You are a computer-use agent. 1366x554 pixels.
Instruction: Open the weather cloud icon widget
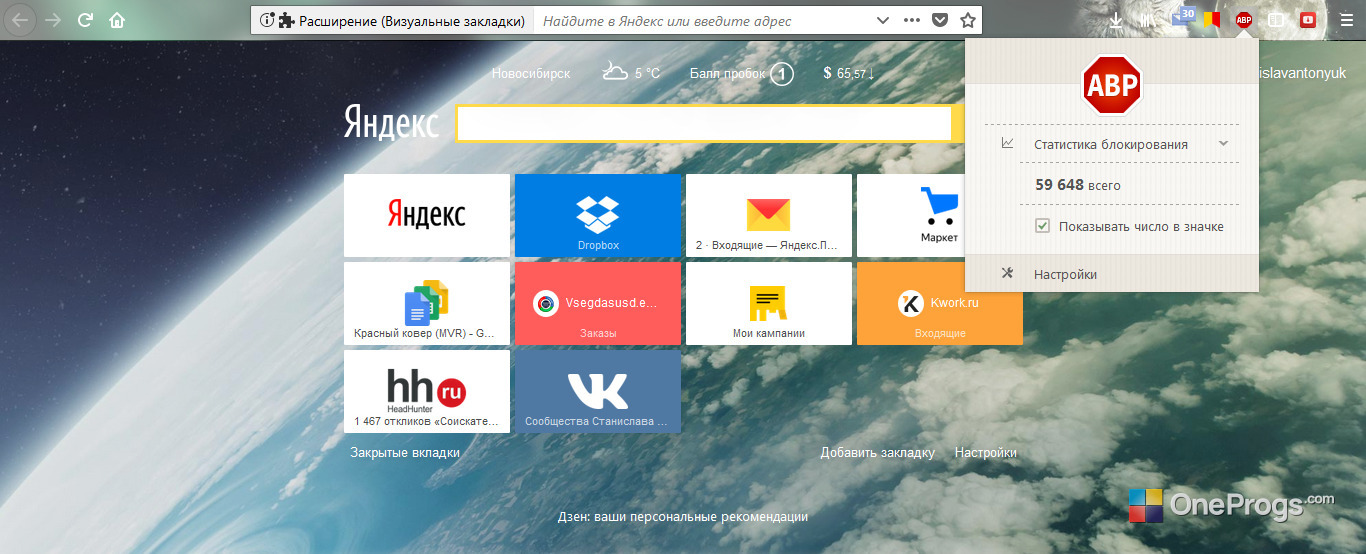615,72
